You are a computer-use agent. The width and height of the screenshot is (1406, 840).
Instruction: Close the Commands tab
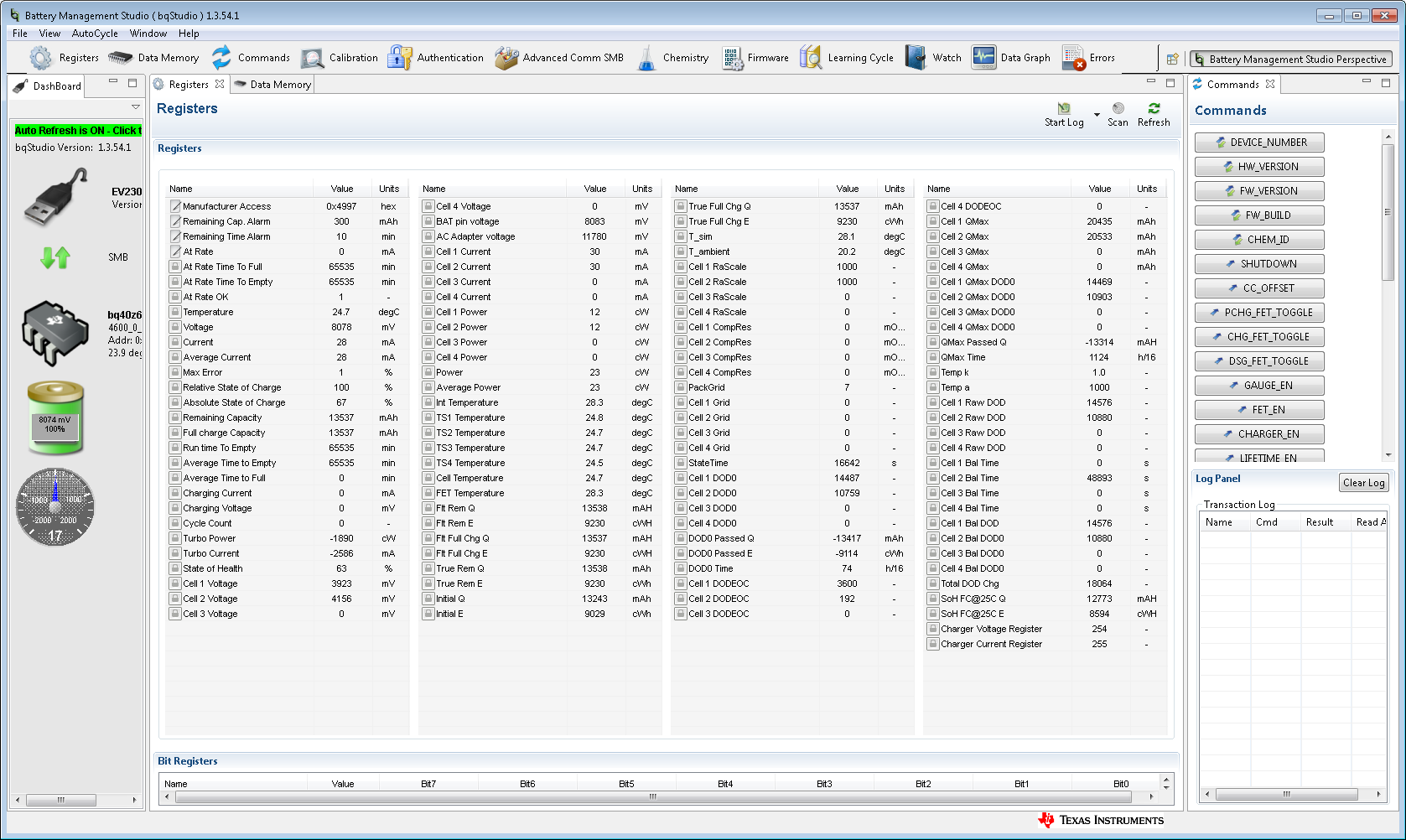click(1270, 84)
